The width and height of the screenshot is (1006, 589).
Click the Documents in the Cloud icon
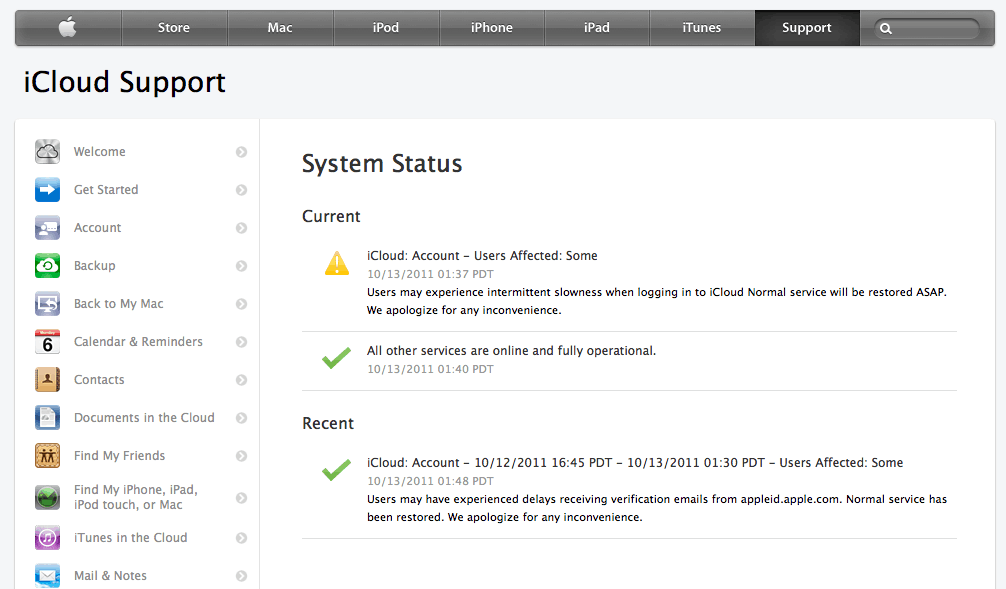47,417
